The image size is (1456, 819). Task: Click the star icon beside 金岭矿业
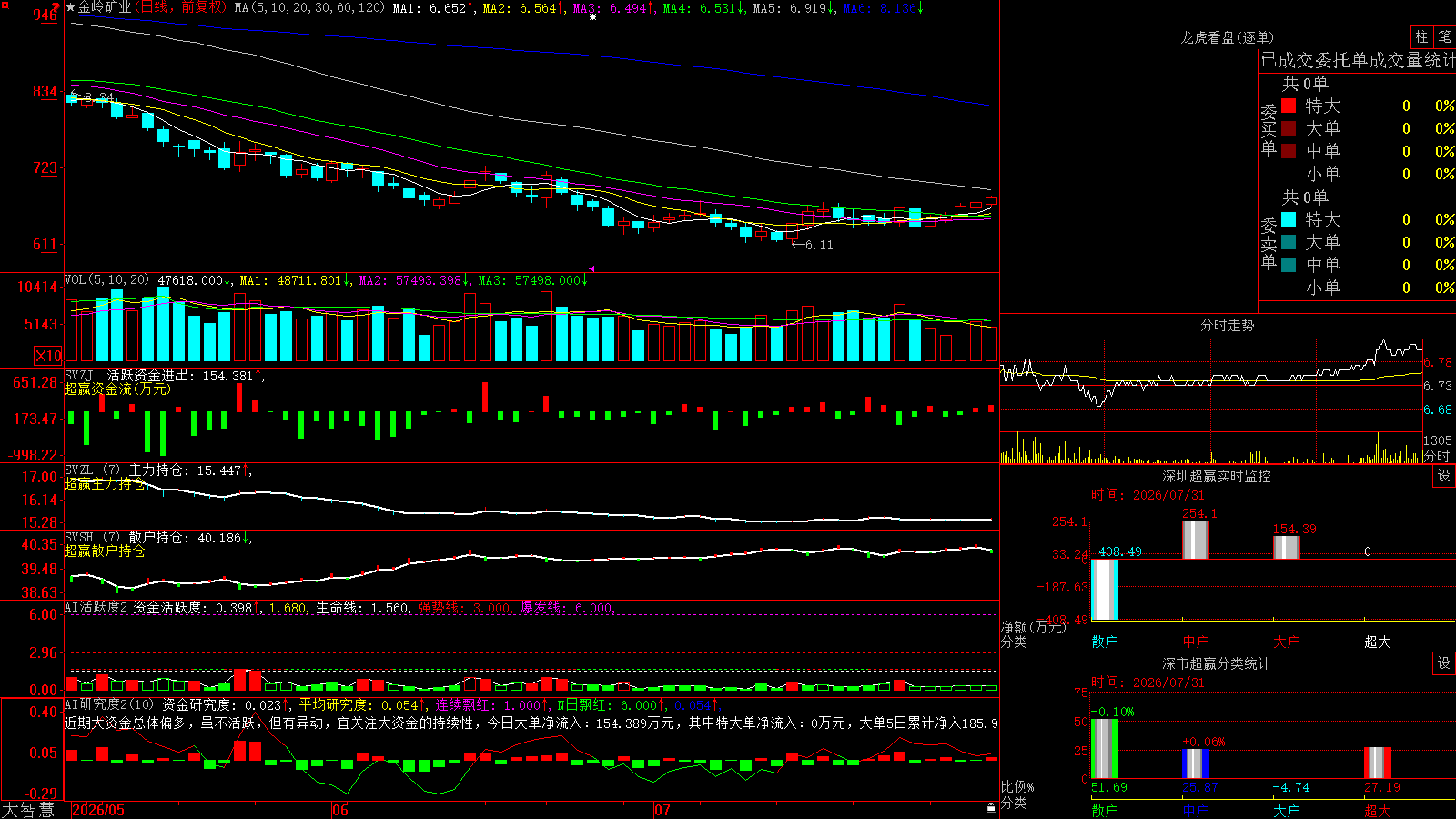point(71,7)
